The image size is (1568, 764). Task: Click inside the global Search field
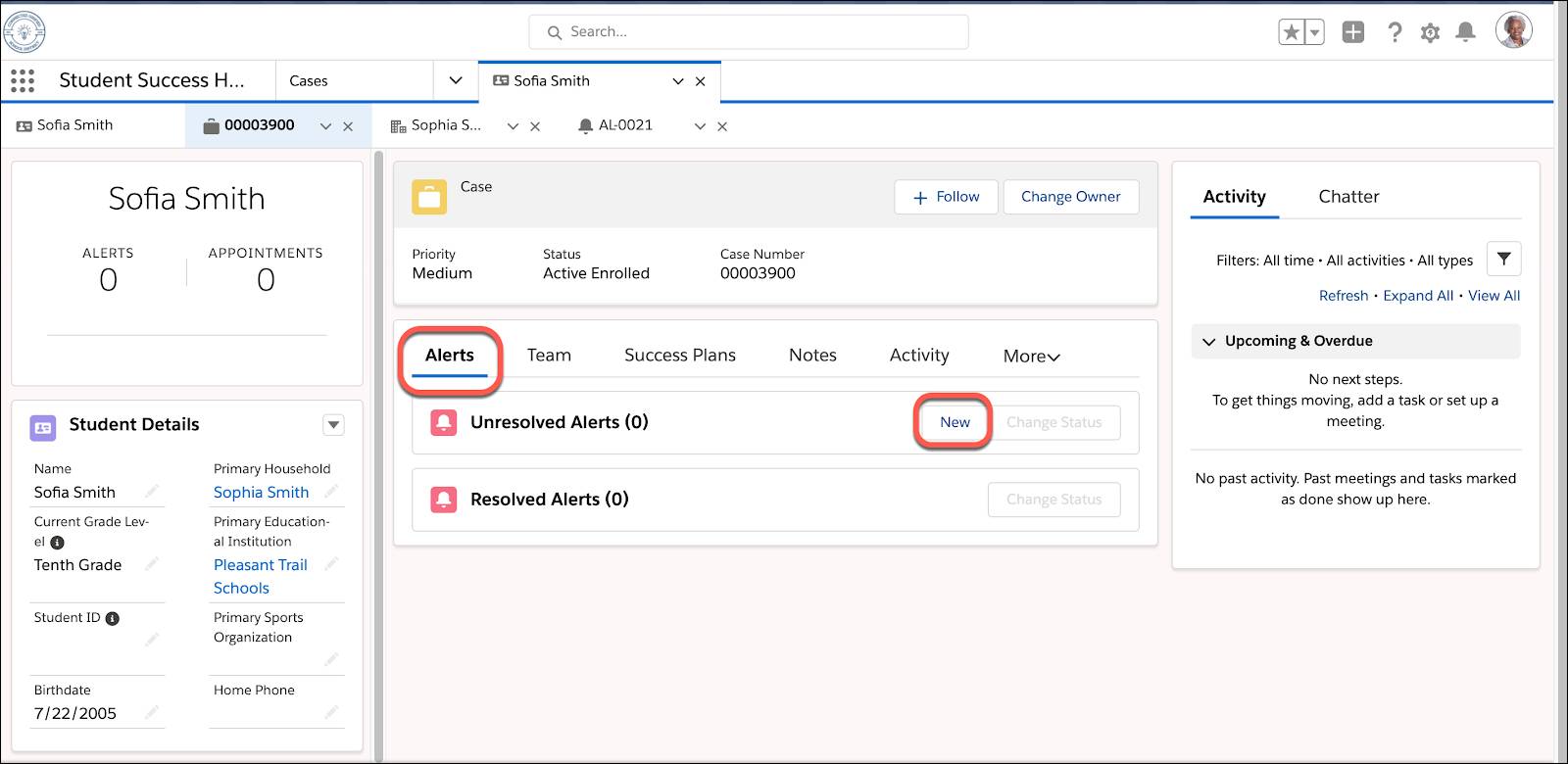(749, 31)
